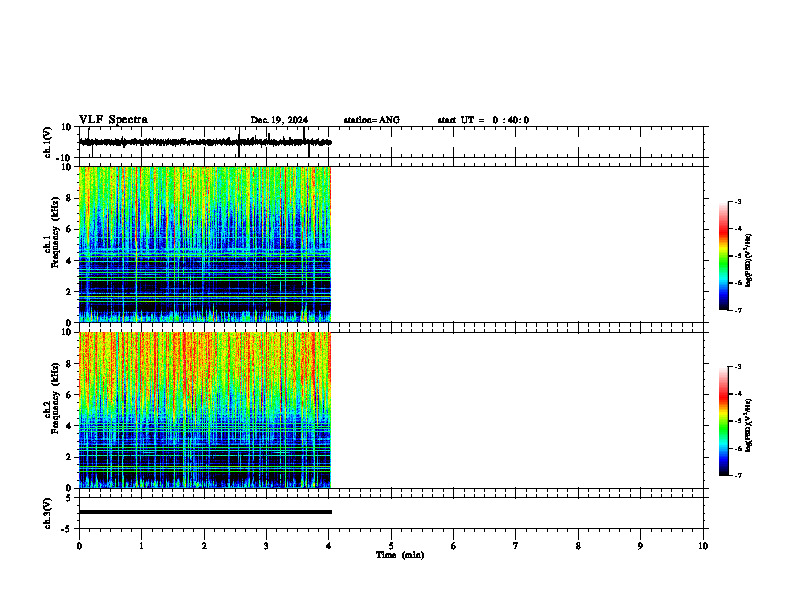Click the 'ch.3(V)' vertical axis label
Viewport: 792px width, 612px height.
48,513
